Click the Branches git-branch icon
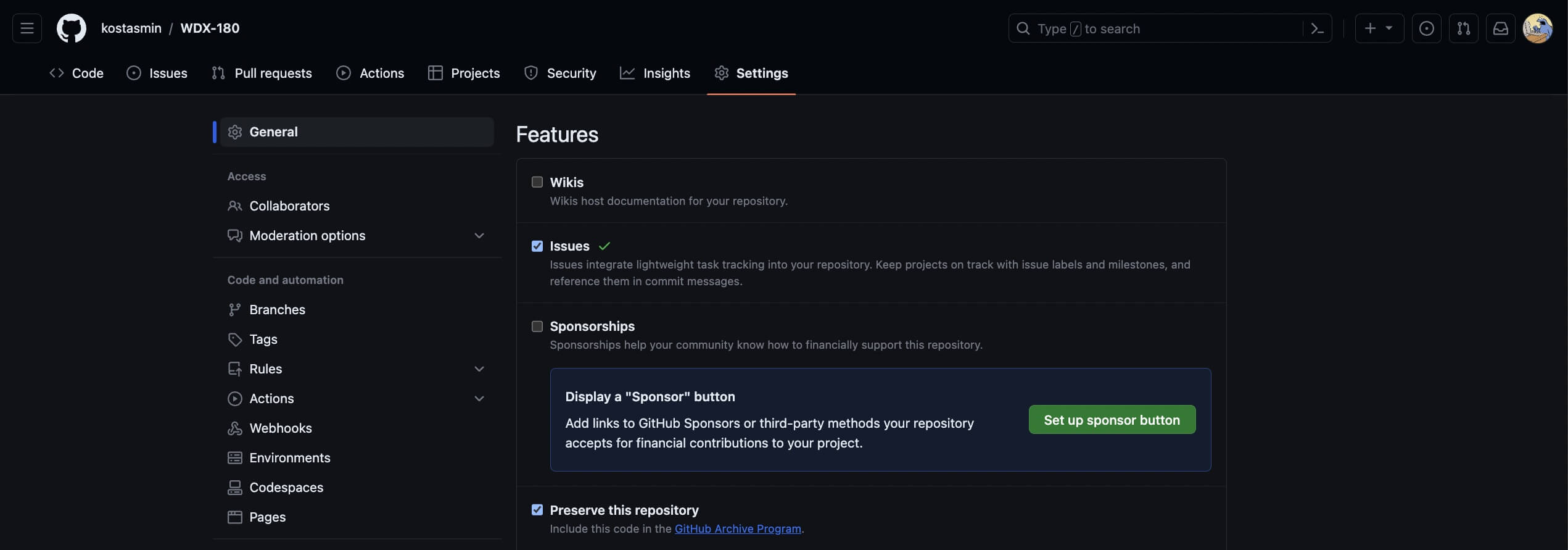1568x550 pixels. pos(235,310)
